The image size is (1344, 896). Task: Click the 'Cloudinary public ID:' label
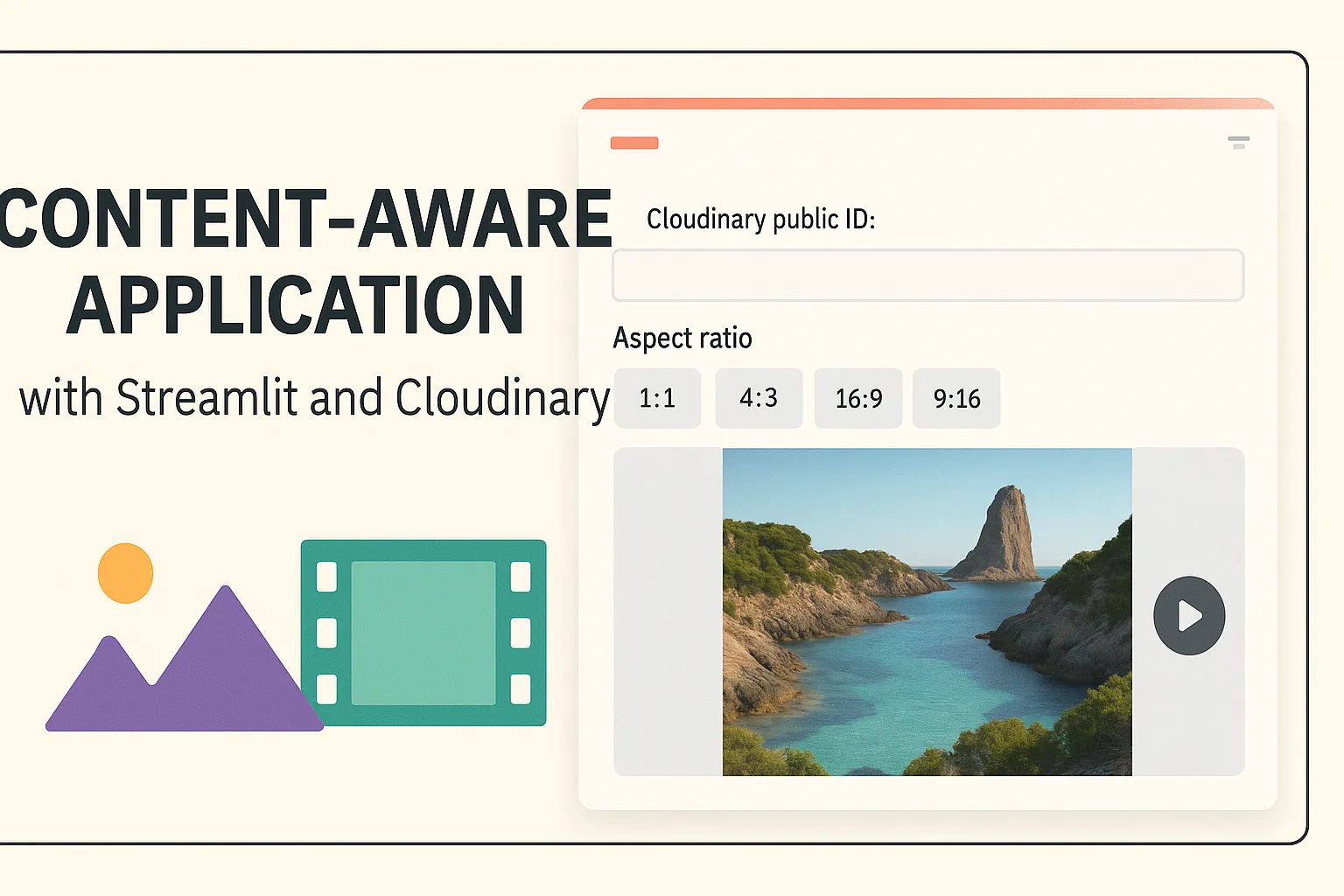point(760,219)
